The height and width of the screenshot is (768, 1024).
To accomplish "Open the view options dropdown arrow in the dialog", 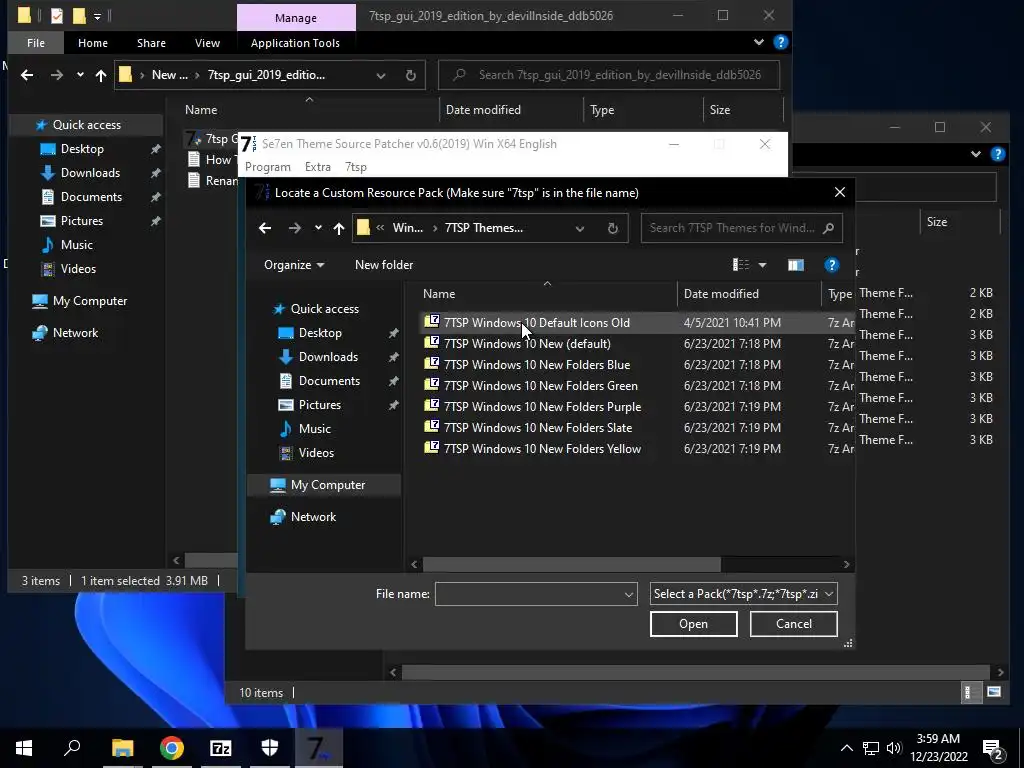I will tap(762, 264).
